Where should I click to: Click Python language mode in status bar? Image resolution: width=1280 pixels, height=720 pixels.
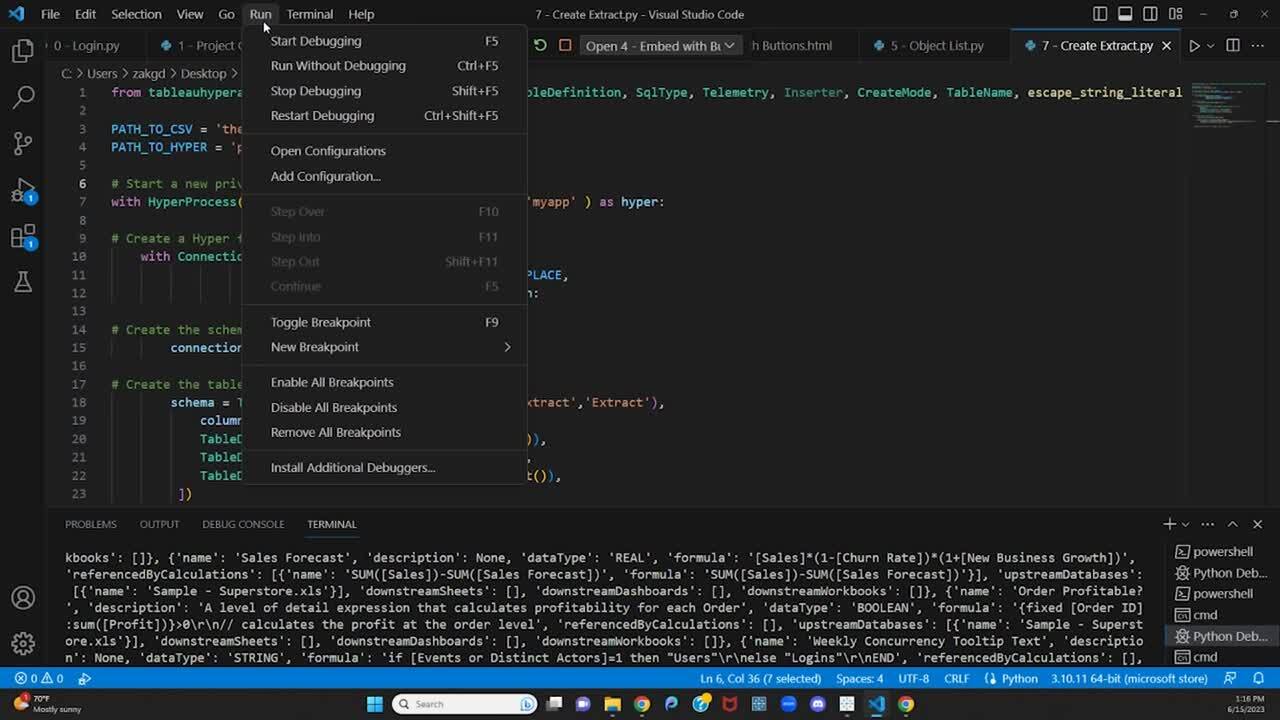(x=1019, y=679)
